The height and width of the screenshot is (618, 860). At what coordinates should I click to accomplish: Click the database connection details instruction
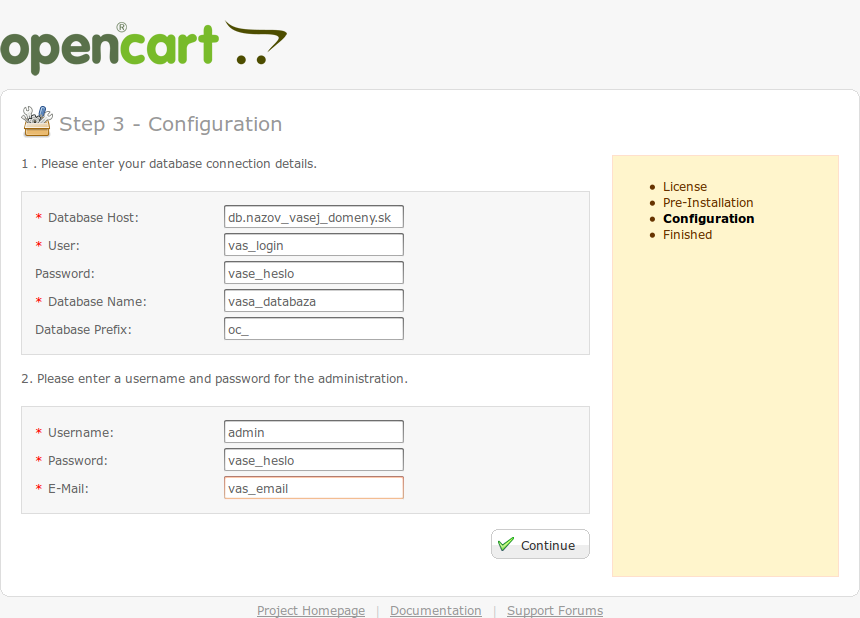(169, 164)
